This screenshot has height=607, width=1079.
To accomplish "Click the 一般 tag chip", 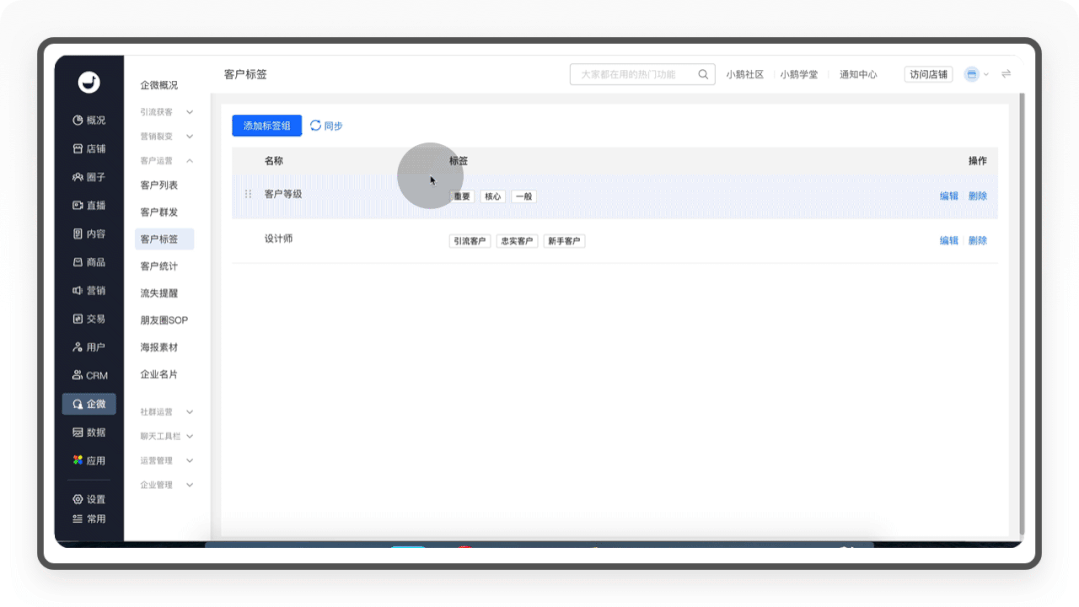I will pyautogui.click(x=524, y=196).
